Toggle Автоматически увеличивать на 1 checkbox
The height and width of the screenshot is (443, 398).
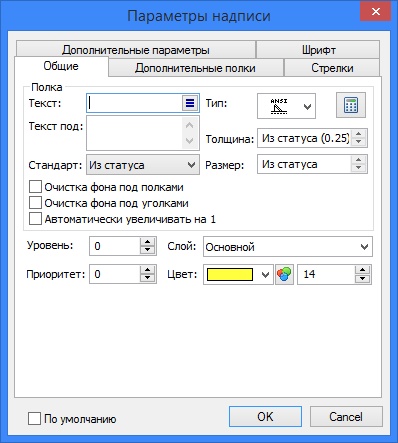point(35,219)
